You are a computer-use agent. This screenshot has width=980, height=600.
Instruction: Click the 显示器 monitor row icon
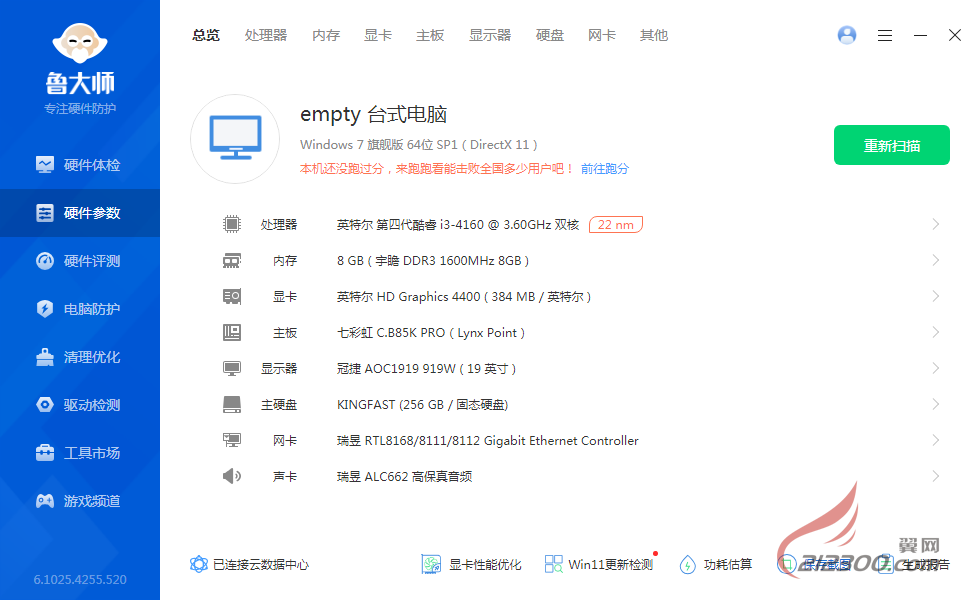(232, 369)
